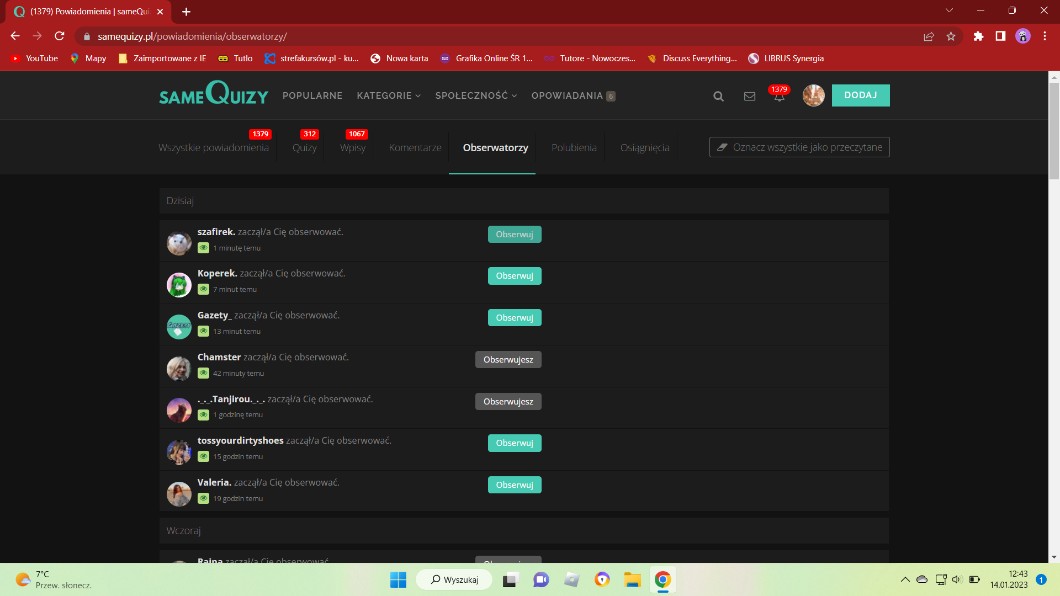1060x596 pixels.
Task: Click the browser address bar
Action: tap(500, 36)
